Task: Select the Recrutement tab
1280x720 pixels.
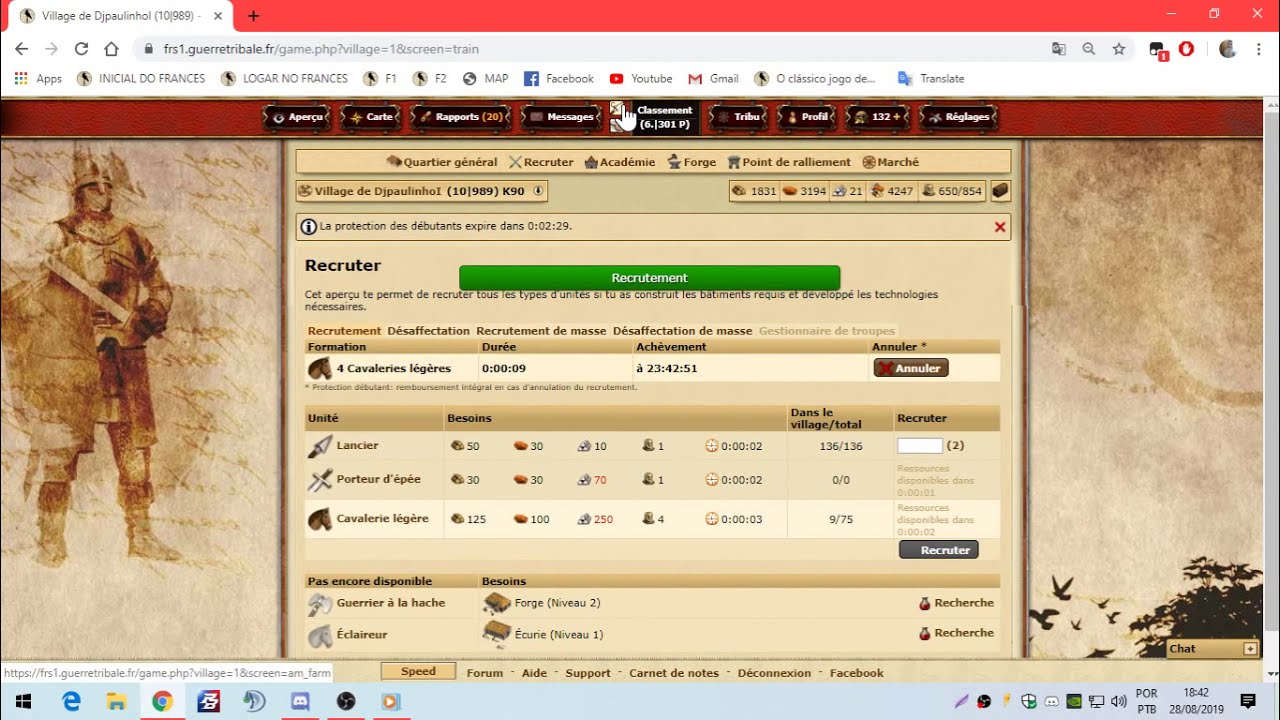Action: pyautogui.click(x=344, y=331)
